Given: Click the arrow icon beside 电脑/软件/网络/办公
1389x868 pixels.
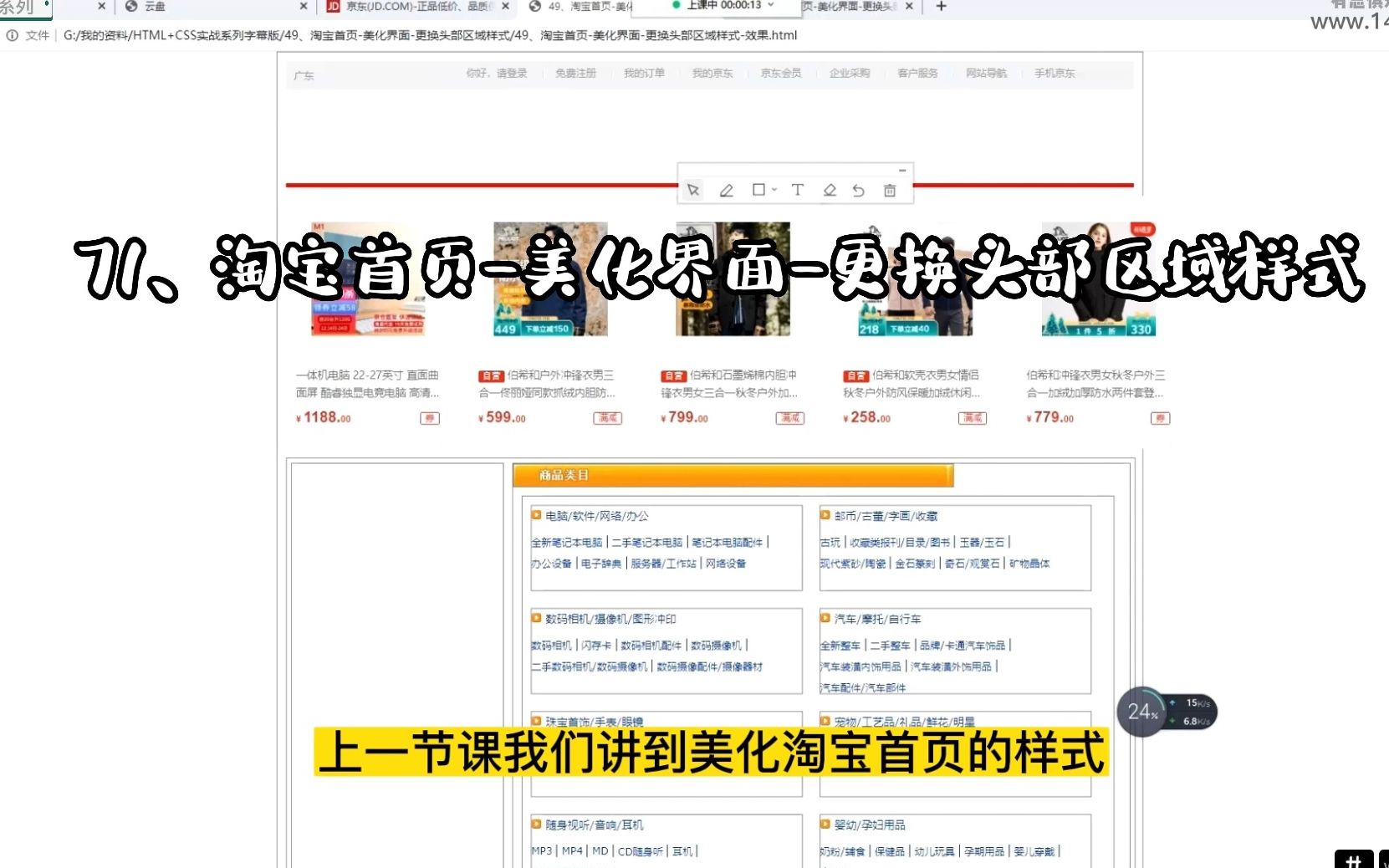Looking at the screenshot, I should [536, 515].
